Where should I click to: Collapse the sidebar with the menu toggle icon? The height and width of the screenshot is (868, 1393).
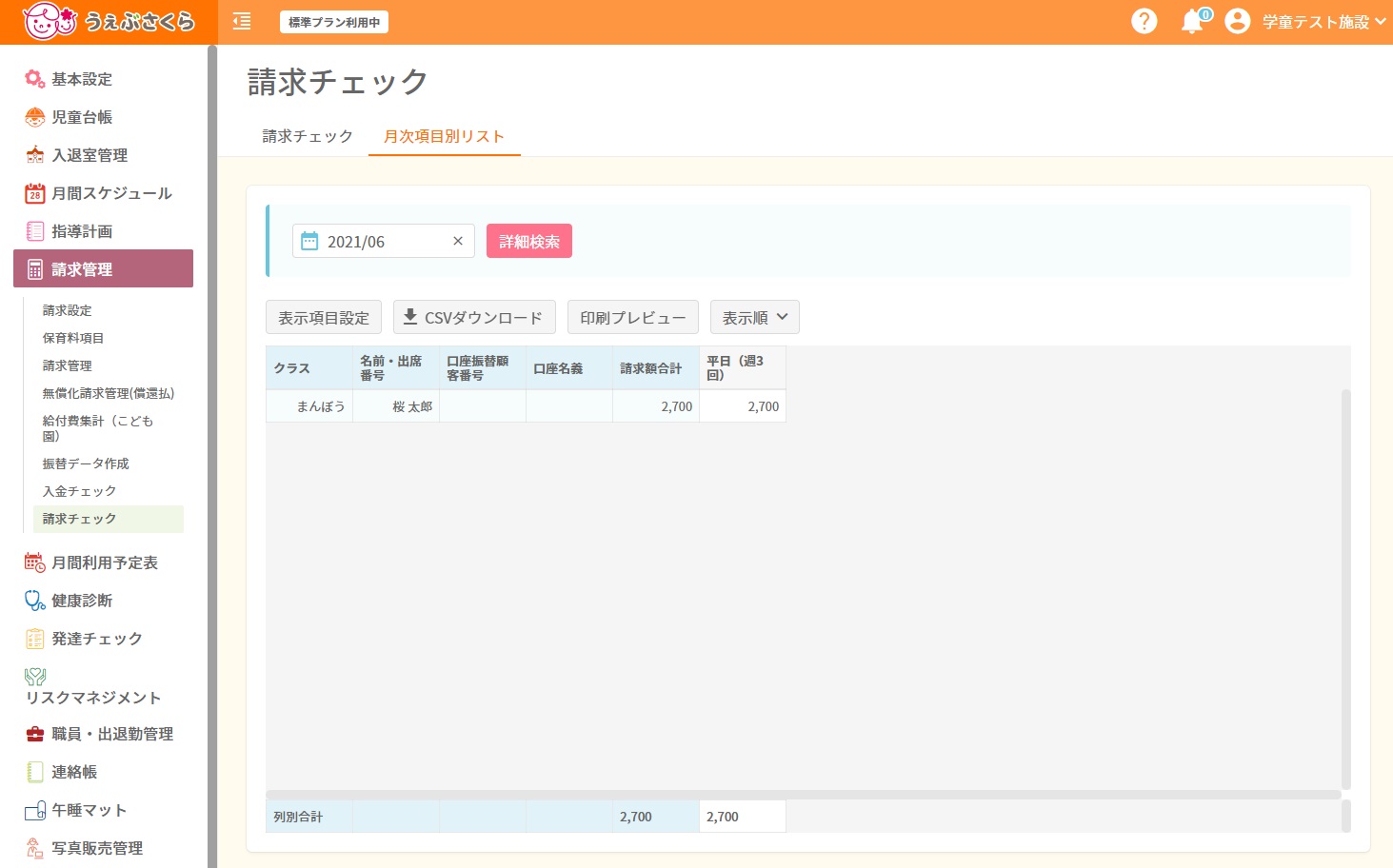(242, 21)
